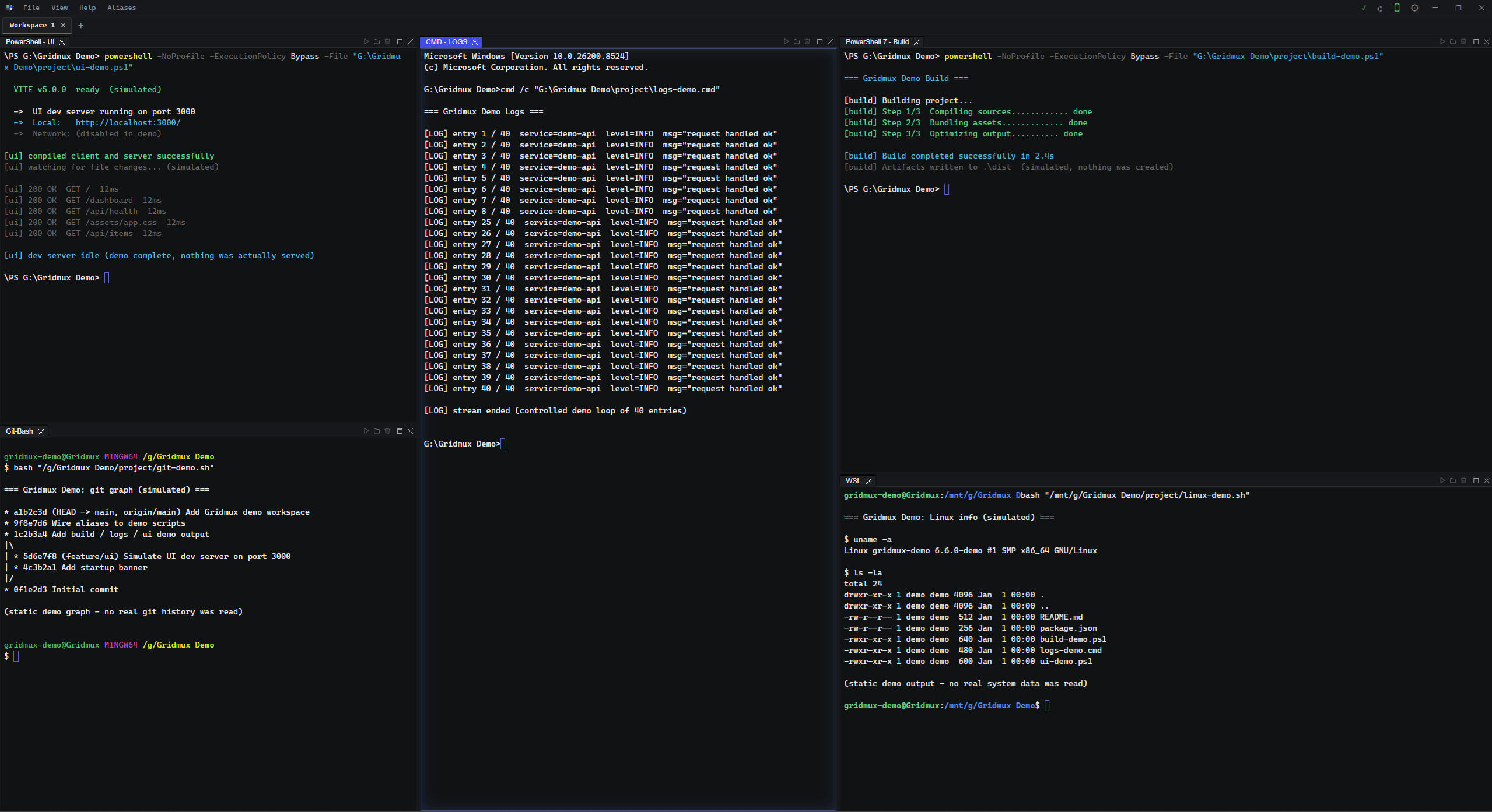Click trash icon in Git-Bash pane

387,431
